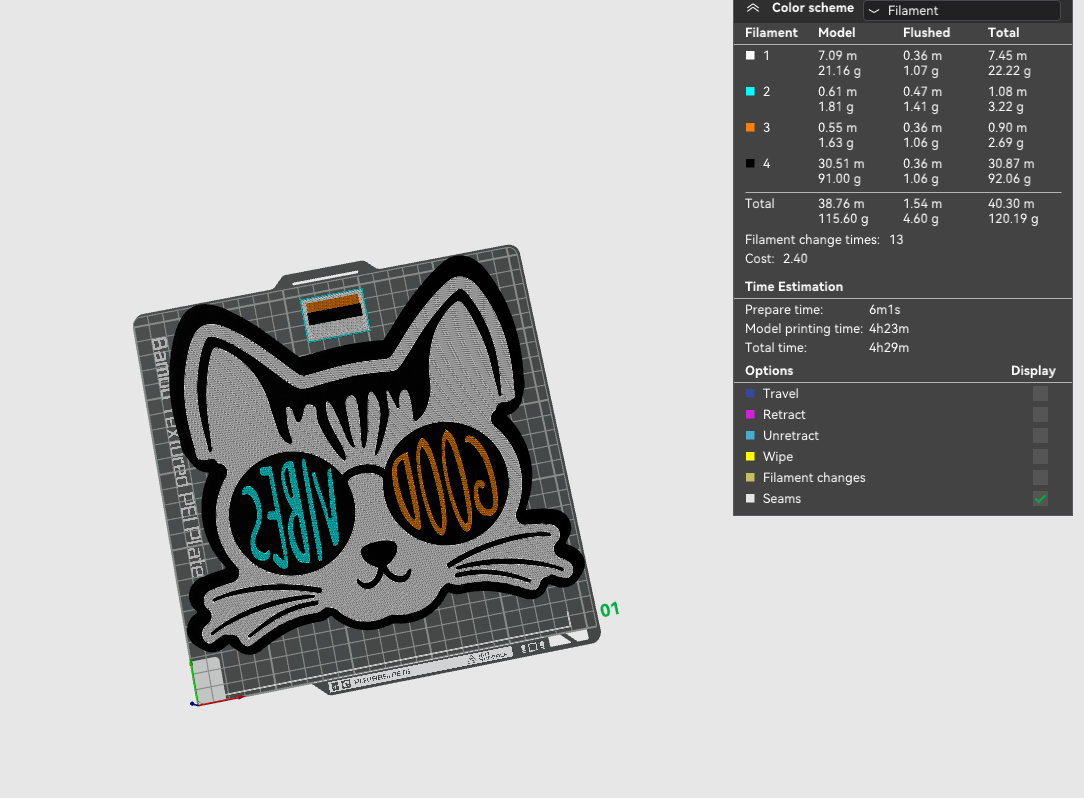Select the orange filament 3 swatch

coord(750,127)
